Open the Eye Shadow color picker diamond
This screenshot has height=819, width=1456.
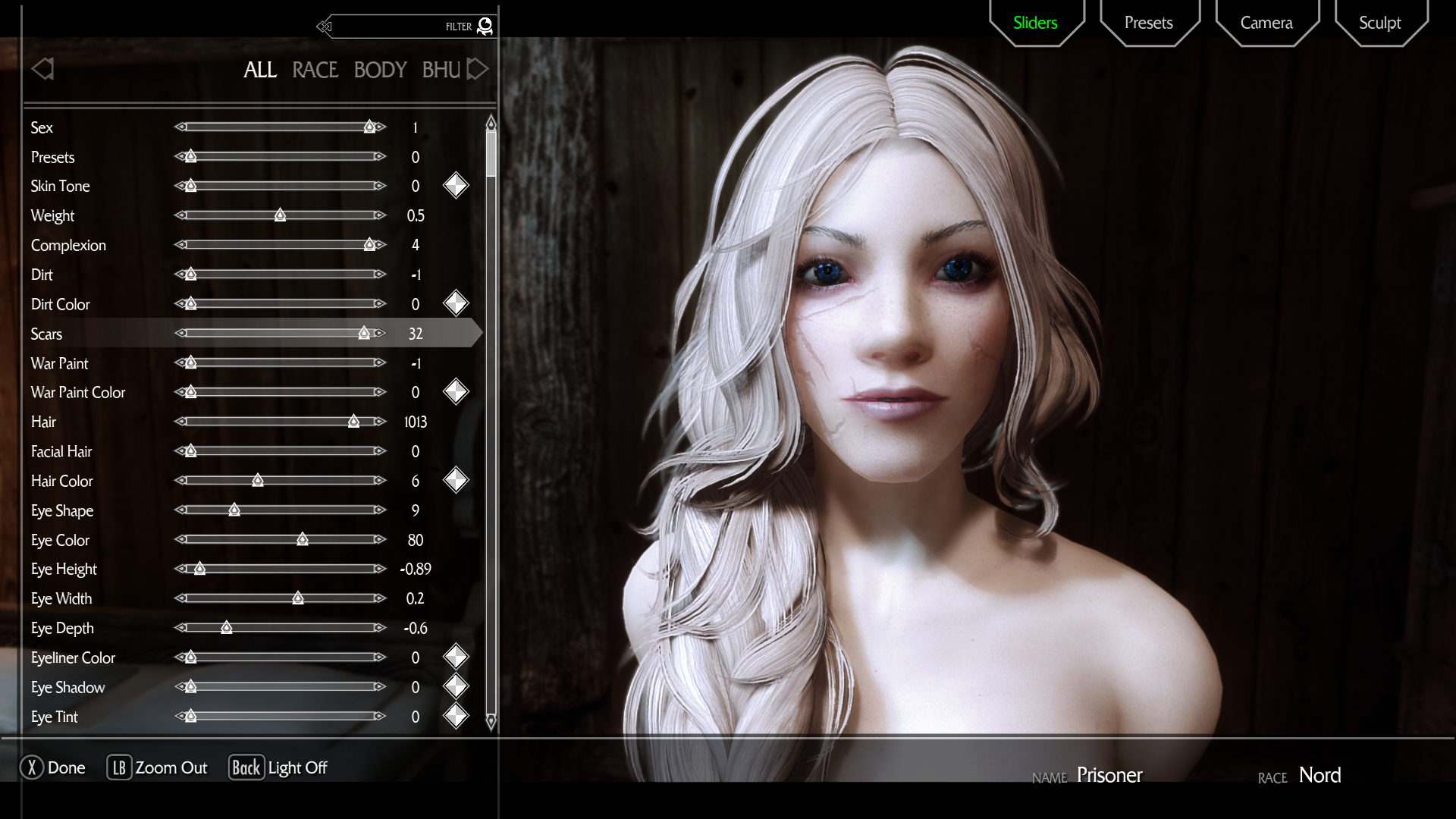(456, 686)
